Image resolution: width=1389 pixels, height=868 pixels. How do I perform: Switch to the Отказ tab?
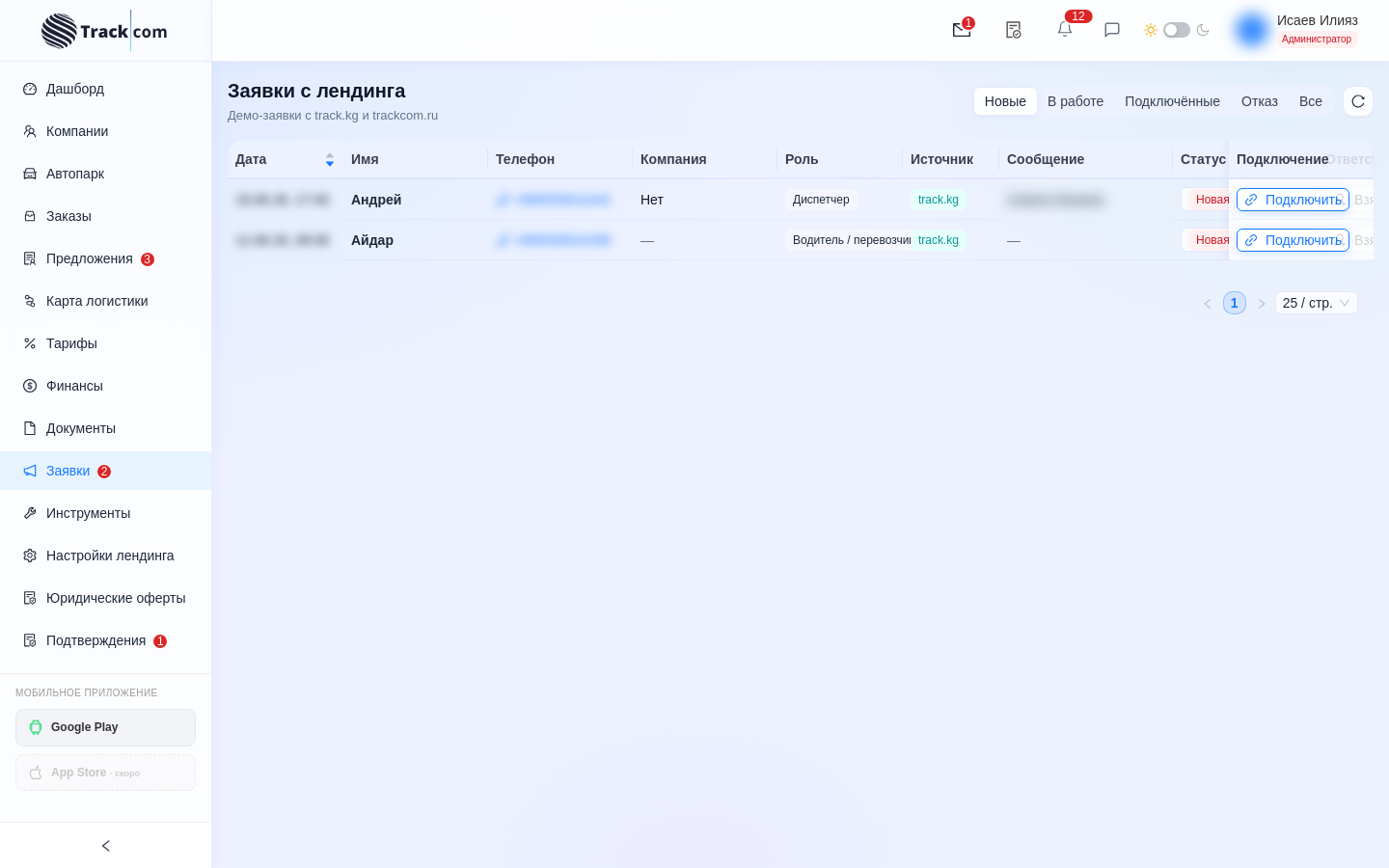pyautogui.click(x=1260, y=101)
